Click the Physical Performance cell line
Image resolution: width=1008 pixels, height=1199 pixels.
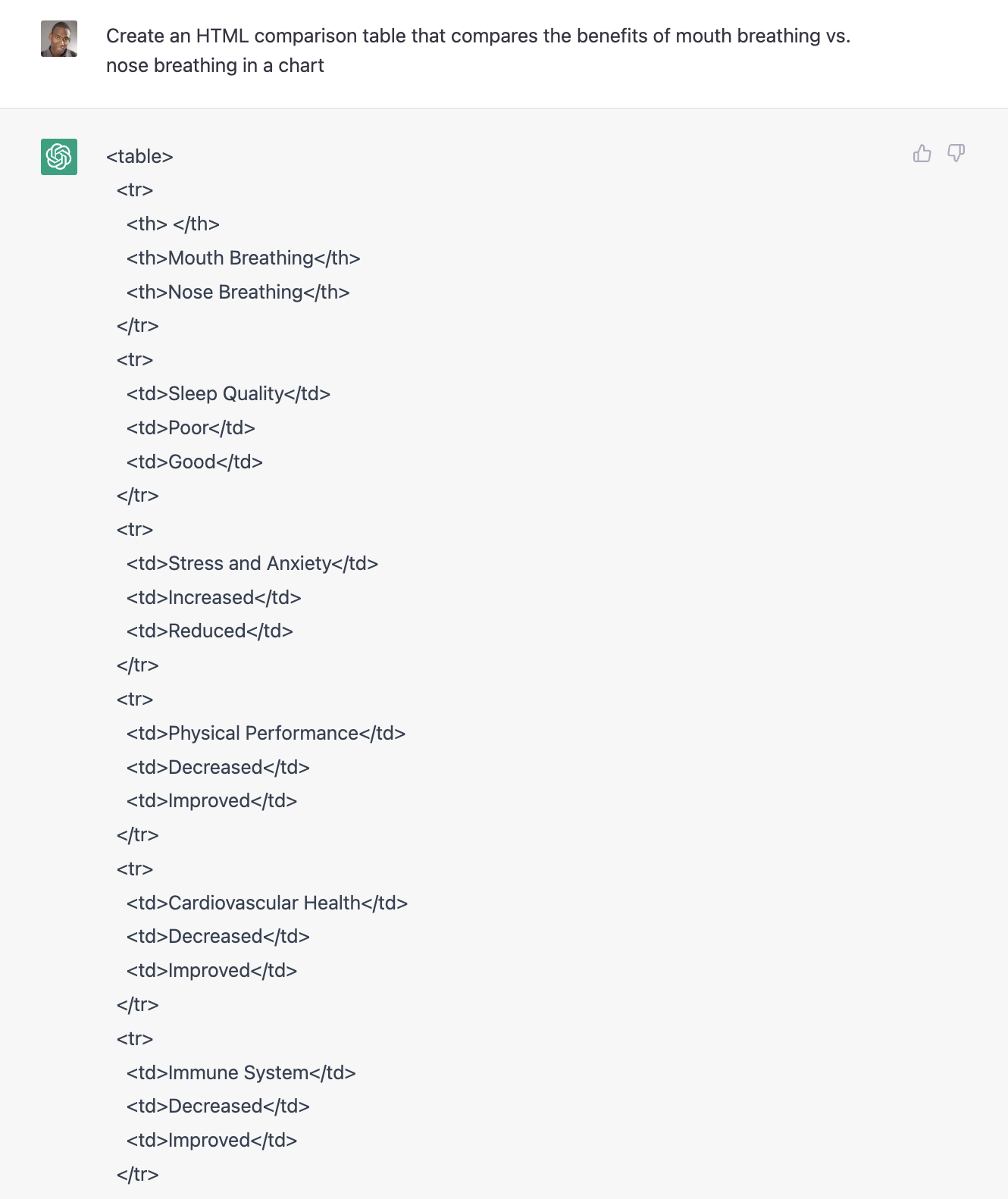pyautogui.click(x=266, y=734)
